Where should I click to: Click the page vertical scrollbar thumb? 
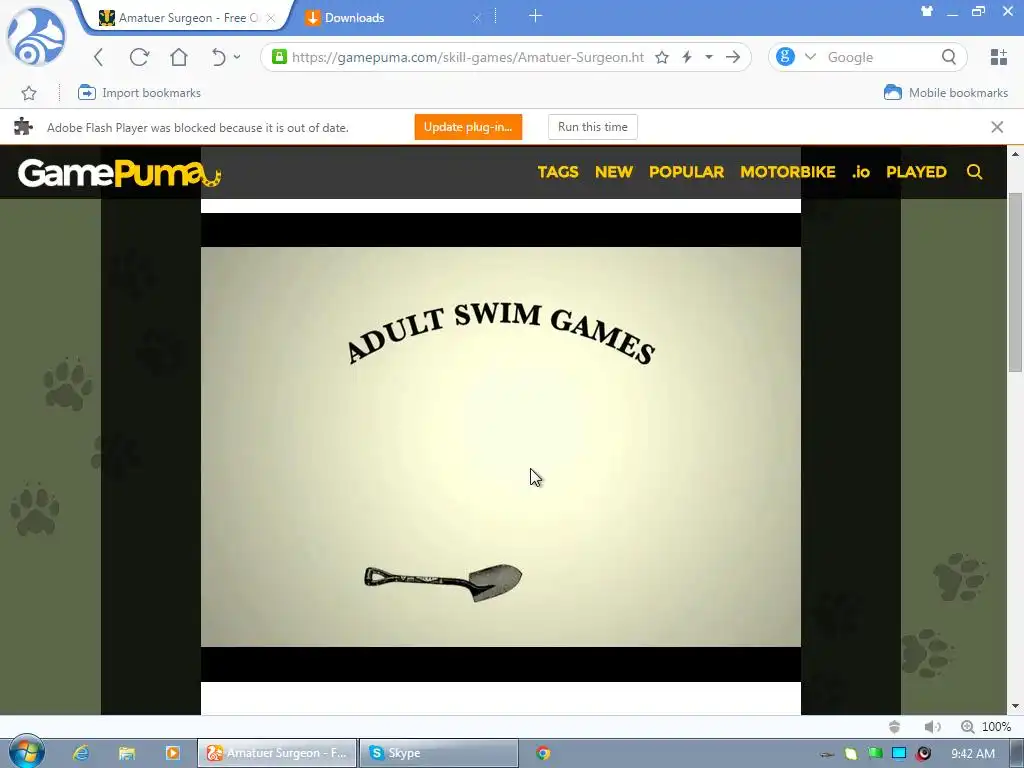[1015, 282]
